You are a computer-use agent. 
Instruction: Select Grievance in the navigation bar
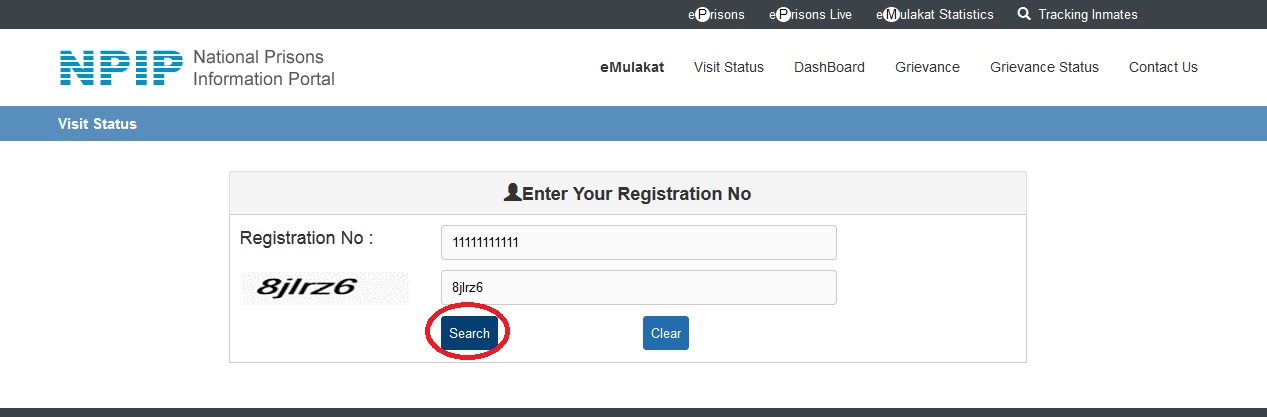coord(927,67)
